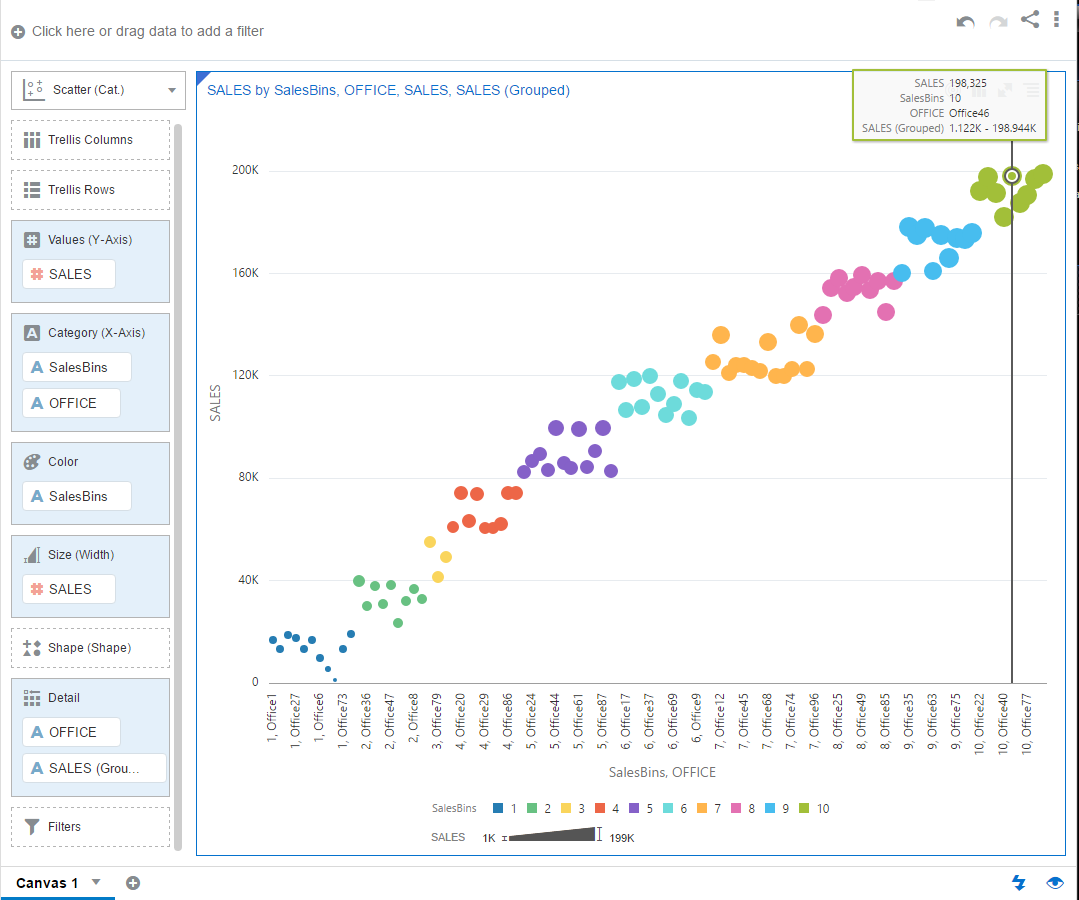Screen dimensions: 1079x900
Task: Click the left panel vertical scrollbar
Action: point(178,487)
